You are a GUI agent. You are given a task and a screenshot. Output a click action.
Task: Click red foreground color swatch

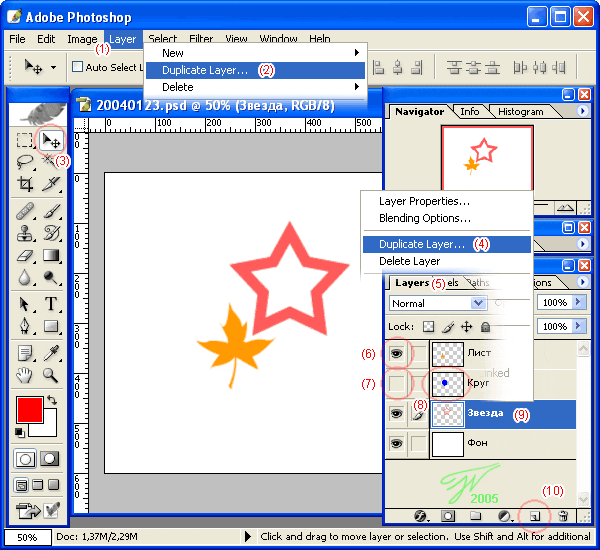pos(29,409)
